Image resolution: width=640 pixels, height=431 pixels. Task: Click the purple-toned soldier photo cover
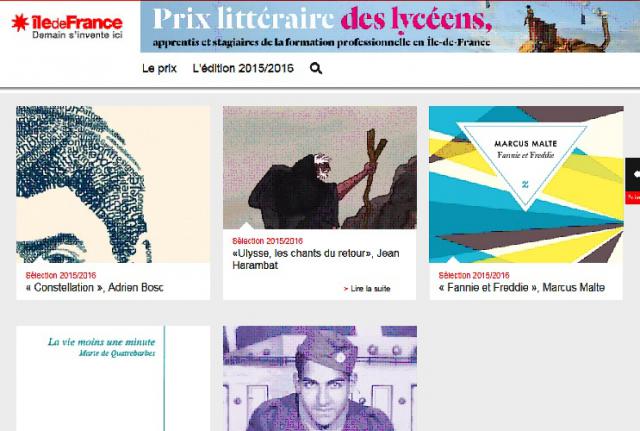tap(320, 378)
